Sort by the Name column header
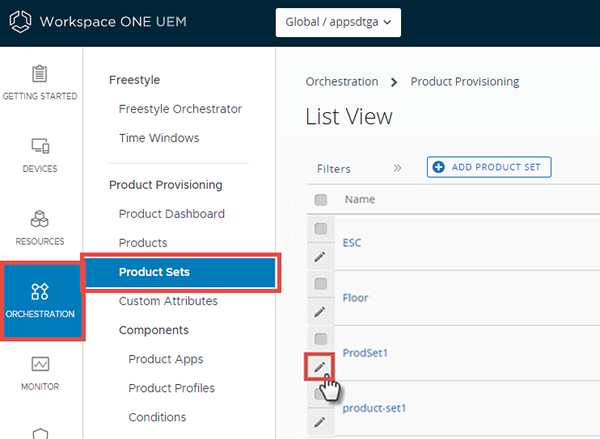Screen dimensions: 600x439 (360, 199)
